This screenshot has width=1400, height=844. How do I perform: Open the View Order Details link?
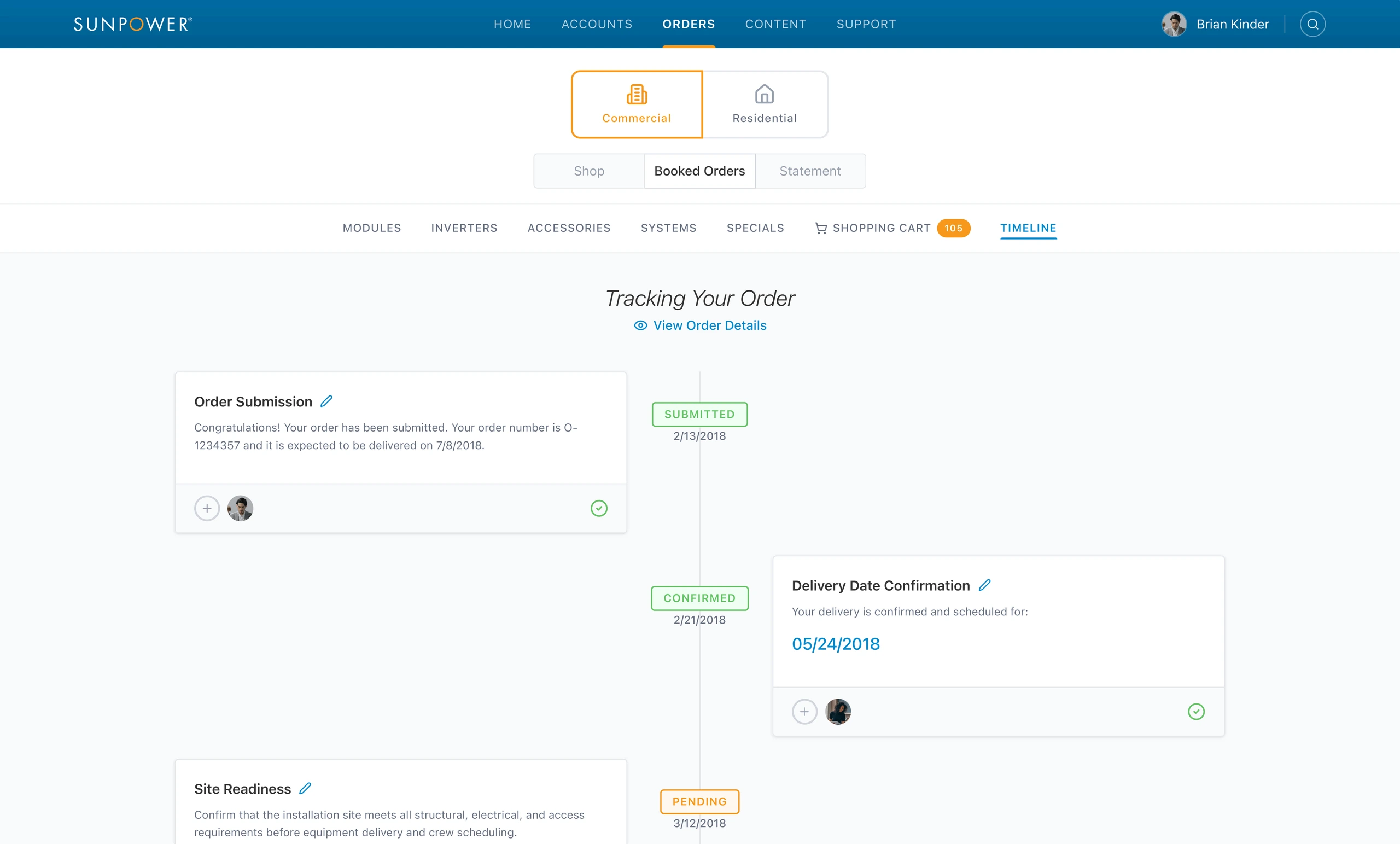(x=700, y=325)
